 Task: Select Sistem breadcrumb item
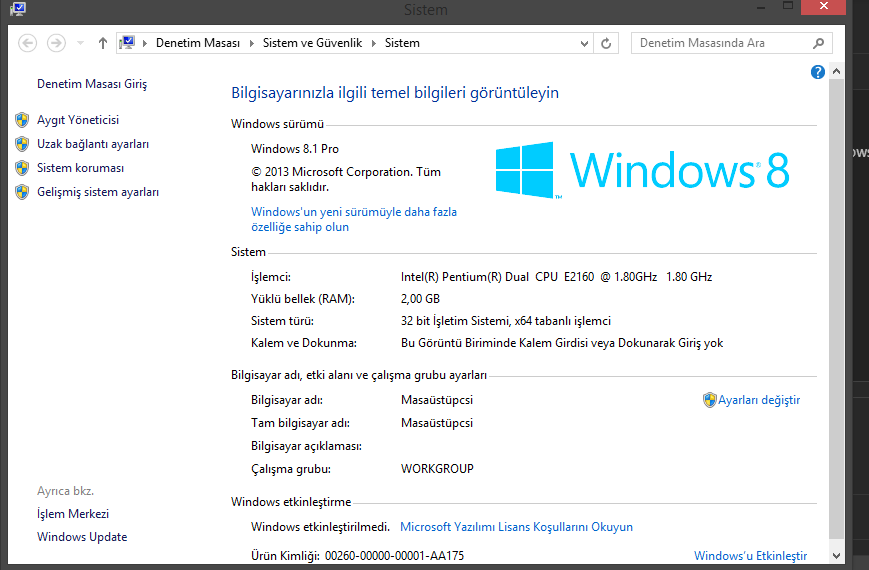pyautogui.click(x=402, y=43)
